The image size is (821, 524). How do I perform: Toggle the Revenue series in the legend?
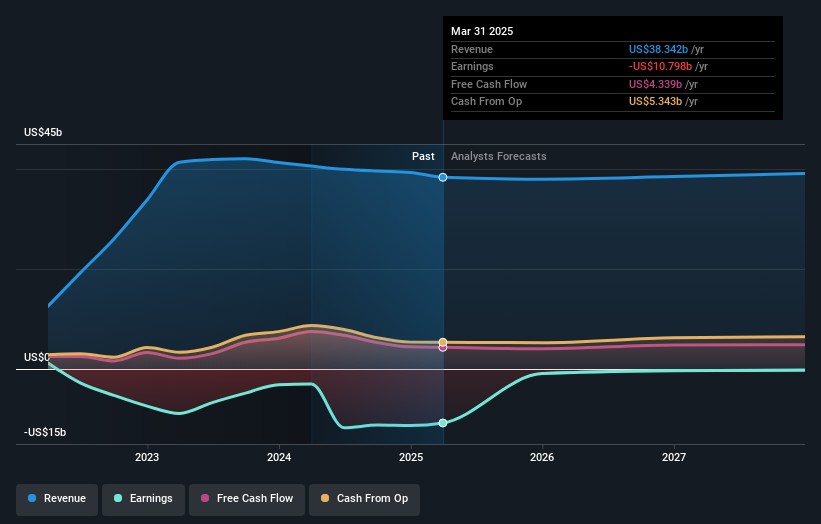pyautogui.click(x=57, y=498)
